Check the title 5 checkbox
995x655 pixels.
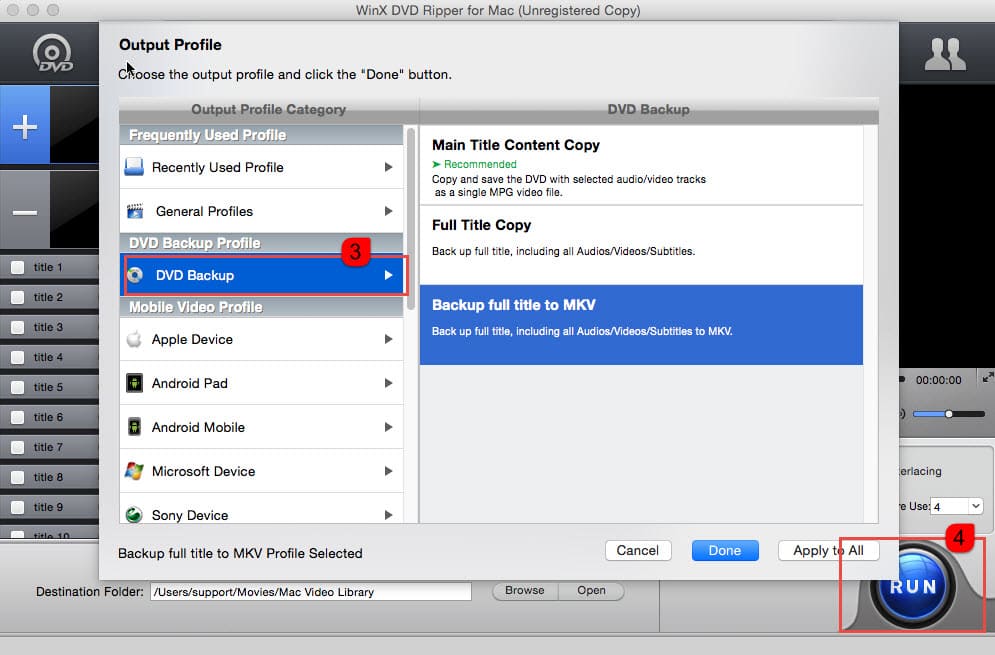(18, 387)
